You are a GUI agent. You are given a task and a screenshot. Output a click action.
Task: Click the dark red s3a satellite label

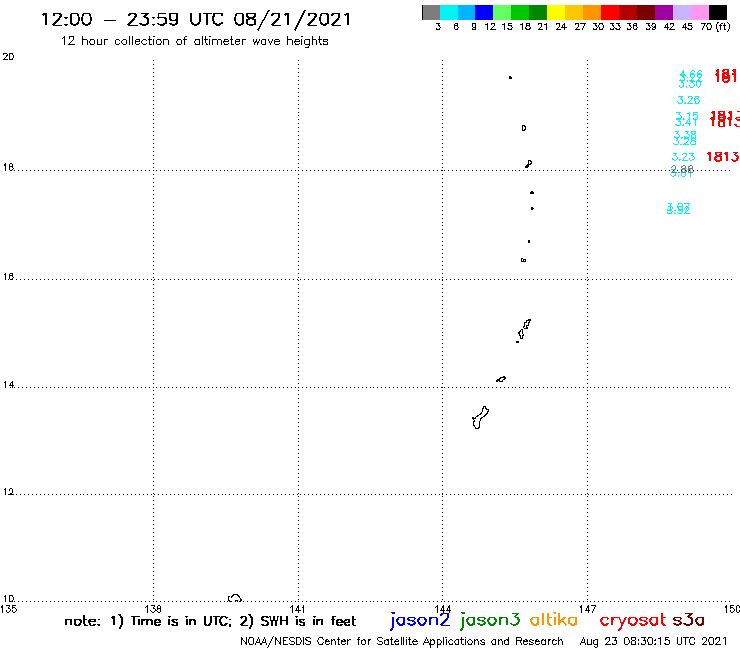[x=689, y=620]
